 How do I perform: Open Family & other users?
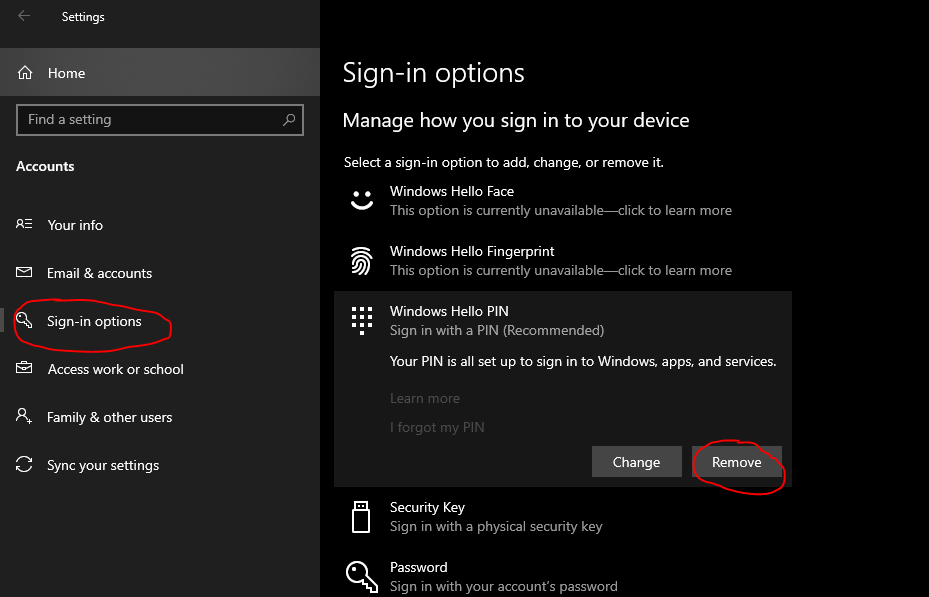point(160,417)
